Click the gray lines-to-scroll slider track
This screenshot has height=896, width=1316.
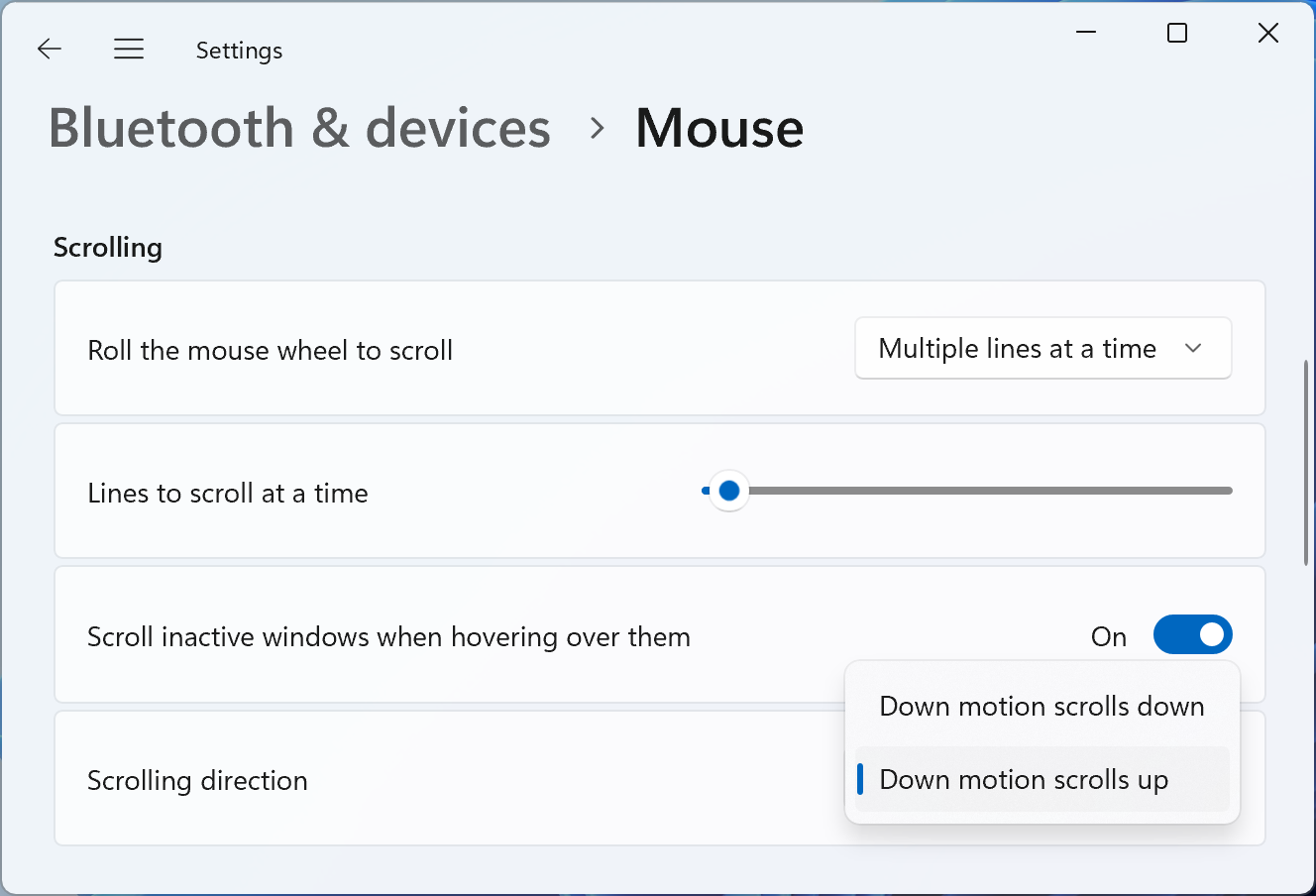(991, 491)
